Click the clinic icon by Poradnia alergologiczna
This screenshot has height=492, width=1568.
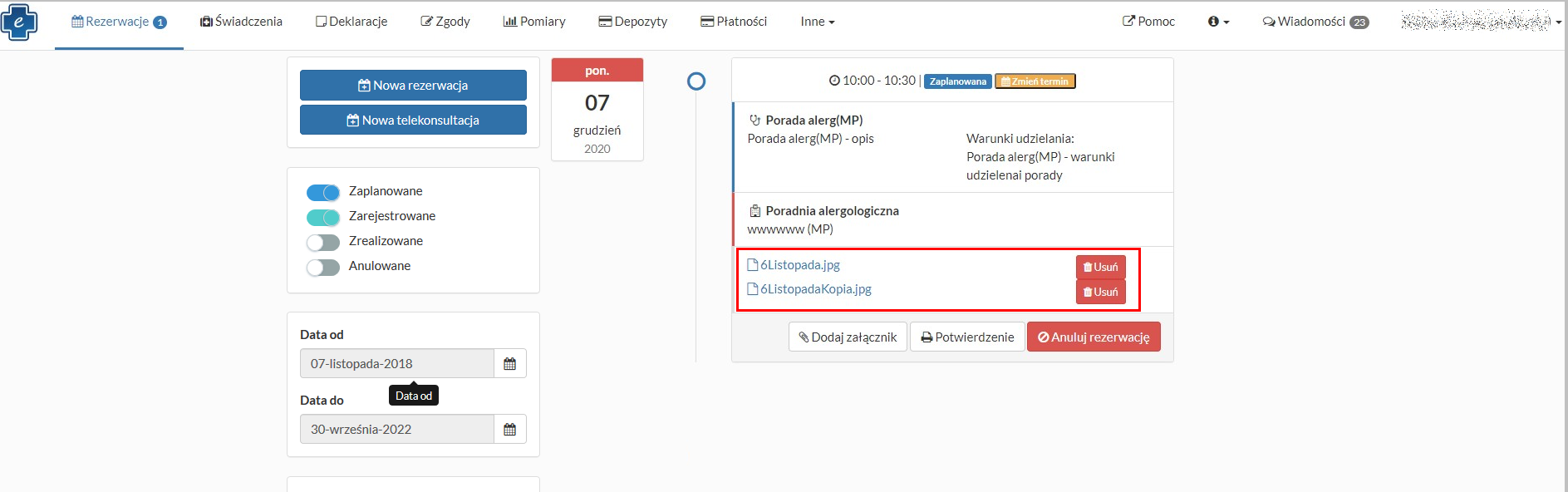pyautogui.click(x=755, y=211)
